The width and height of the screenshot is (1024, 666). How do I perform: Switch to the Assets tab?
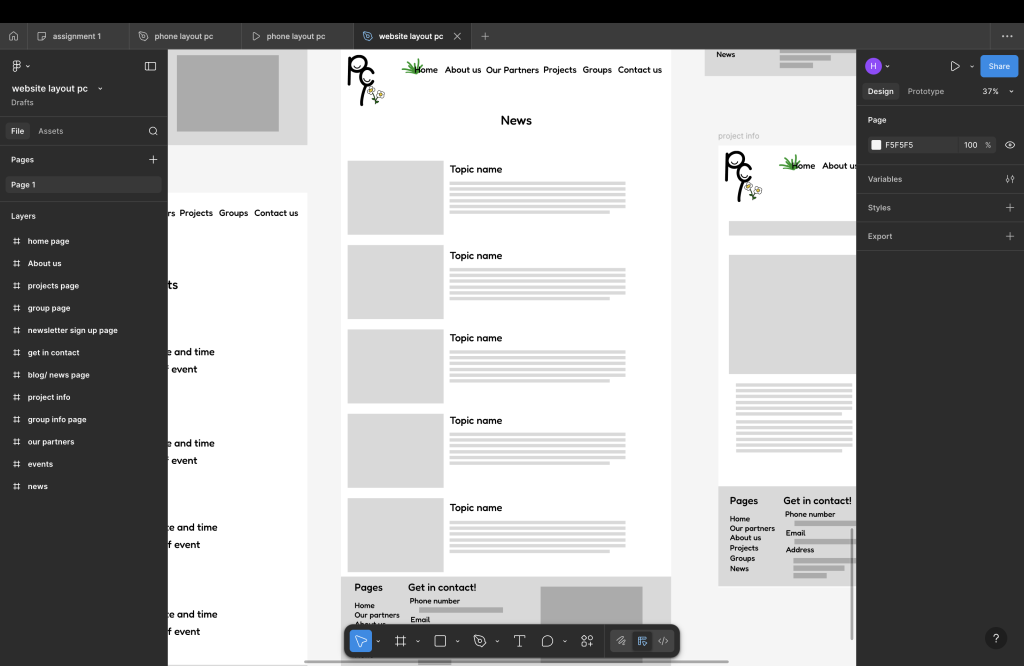[x=50, y=131]
